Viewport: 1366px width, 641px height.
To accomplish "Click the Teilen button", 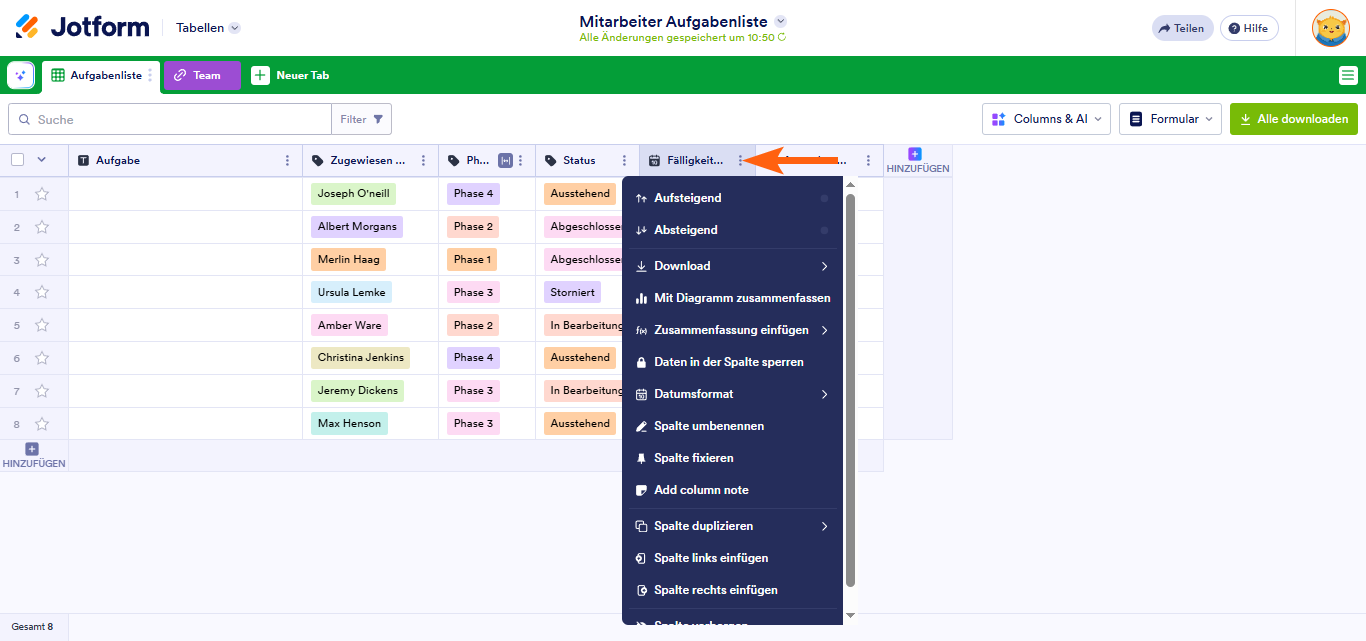I will [x=1182, y=28].
